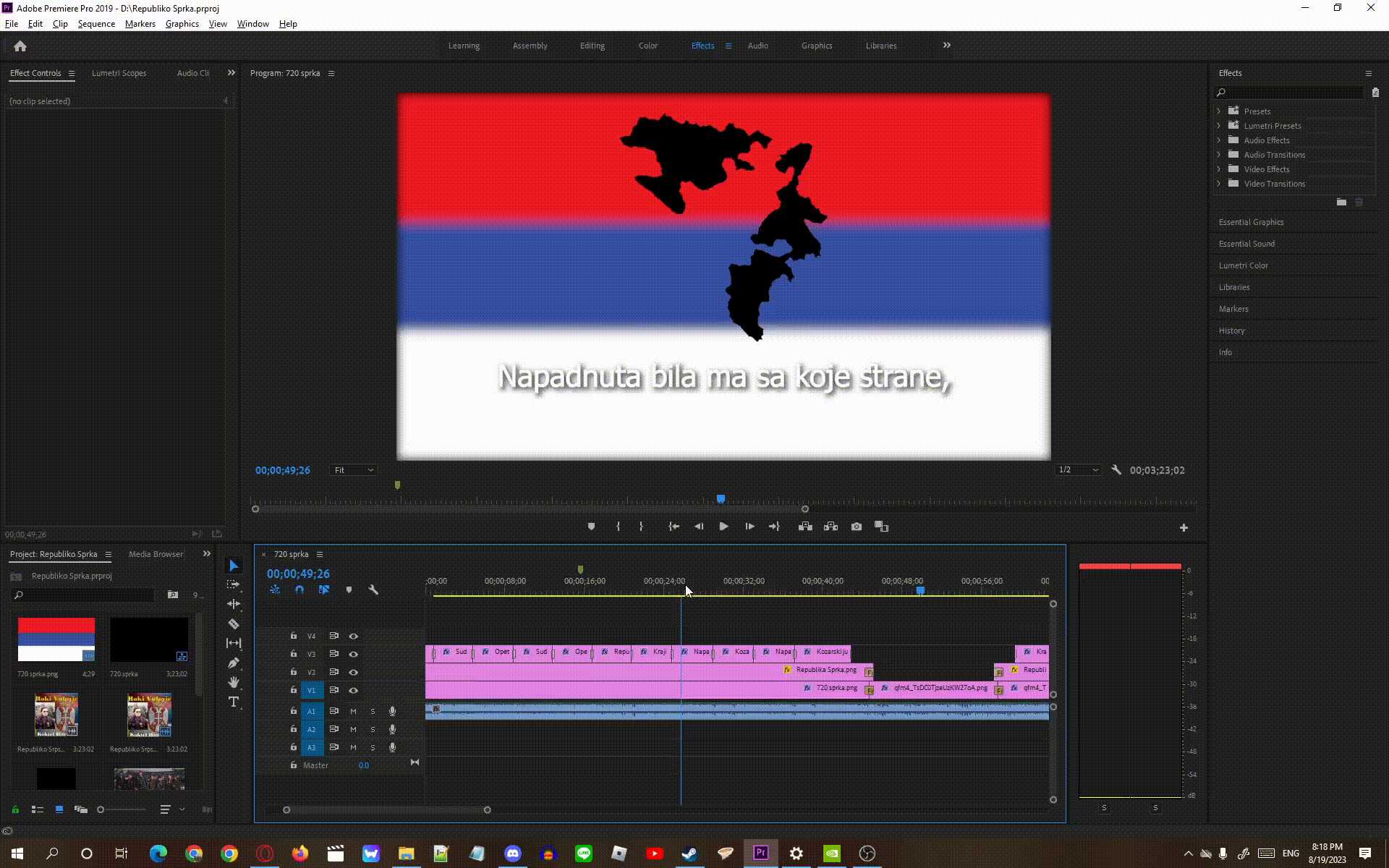Toggle track lock on V2

coord(293,672)
